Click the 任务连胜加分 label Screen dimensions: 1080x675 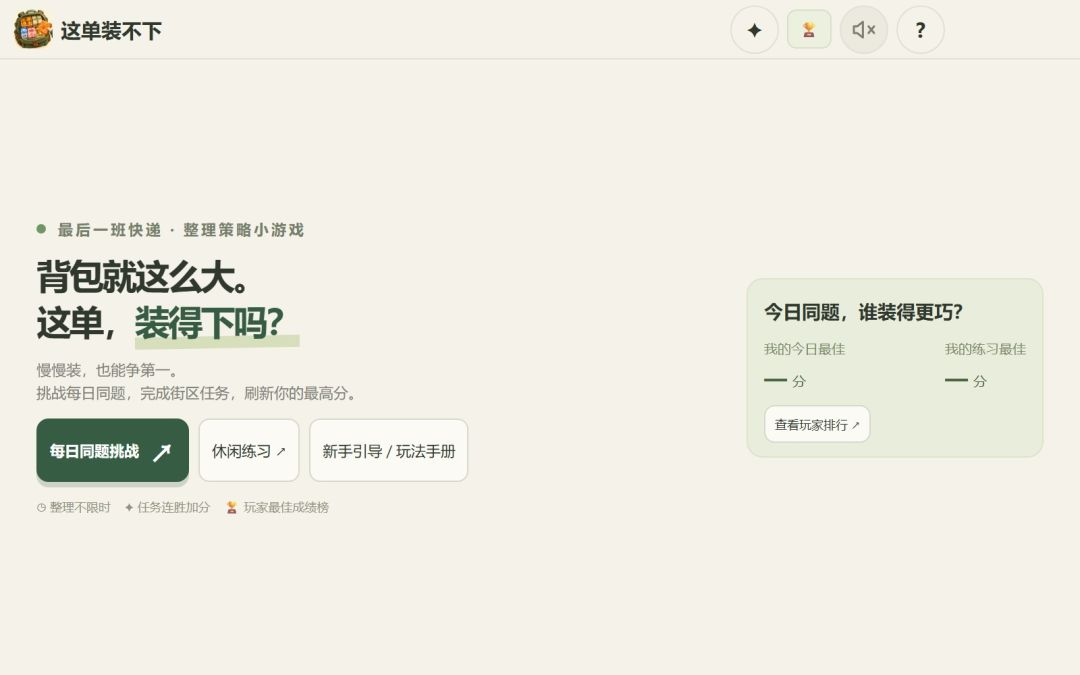[x=167, y=508]
